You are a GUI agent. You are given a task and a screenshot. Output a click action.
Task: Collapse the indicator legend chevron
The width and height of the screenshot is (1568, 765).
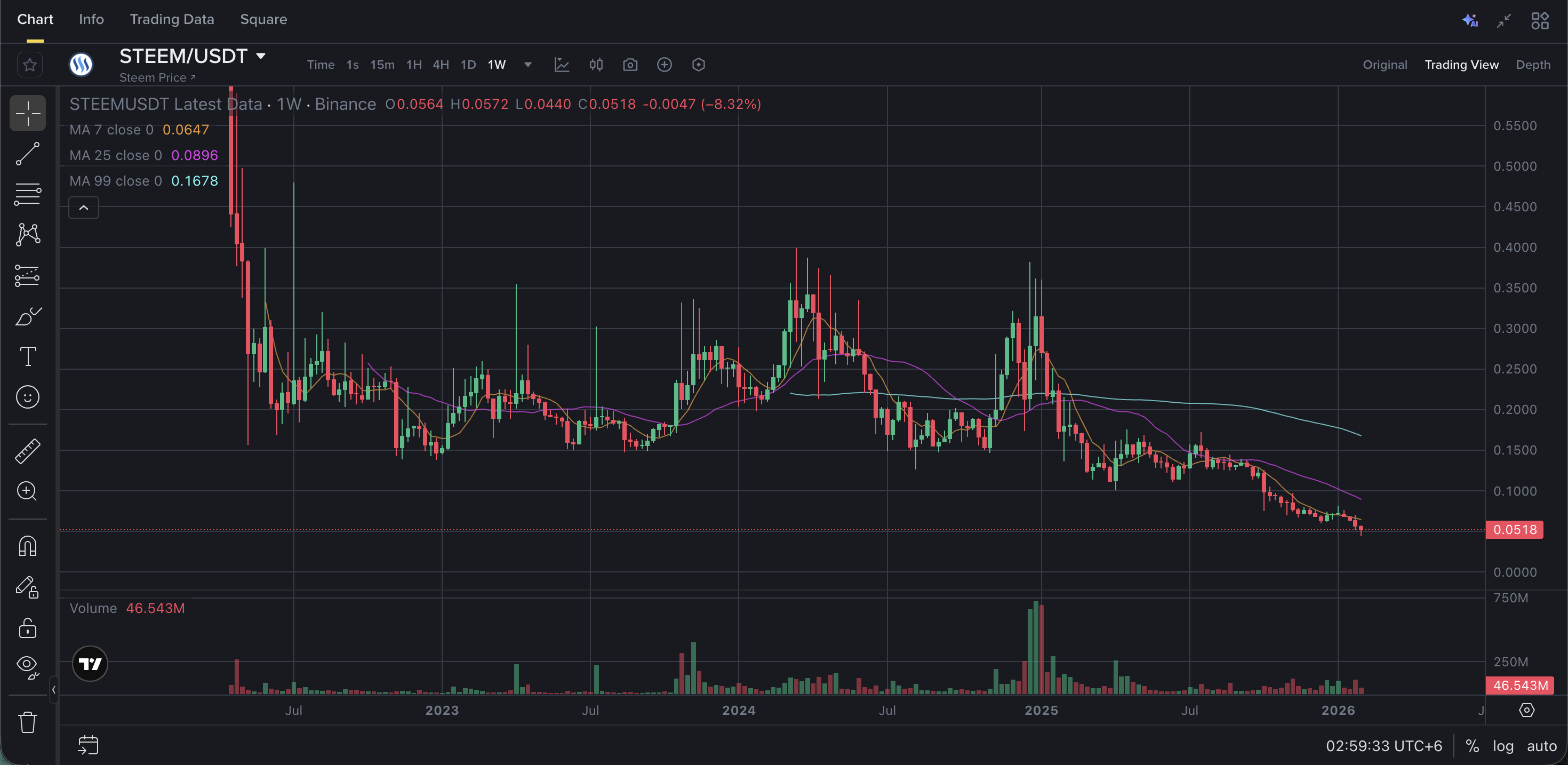click(83, 208)
